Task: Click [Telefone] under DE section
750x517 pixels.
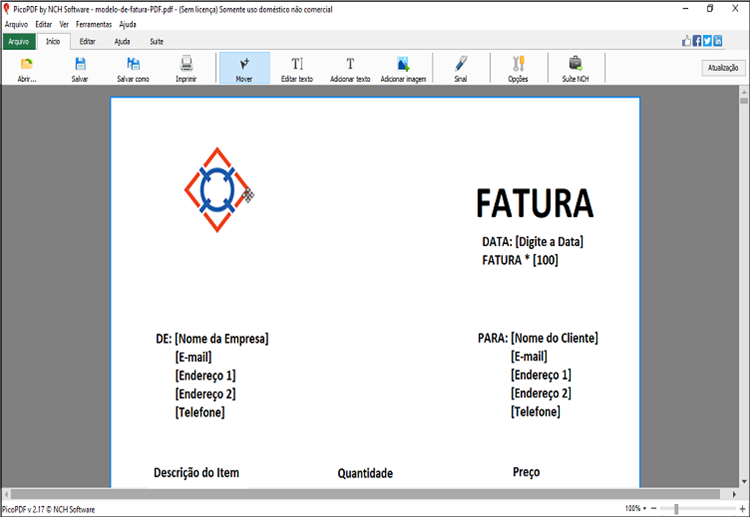Action: [200, 412]
